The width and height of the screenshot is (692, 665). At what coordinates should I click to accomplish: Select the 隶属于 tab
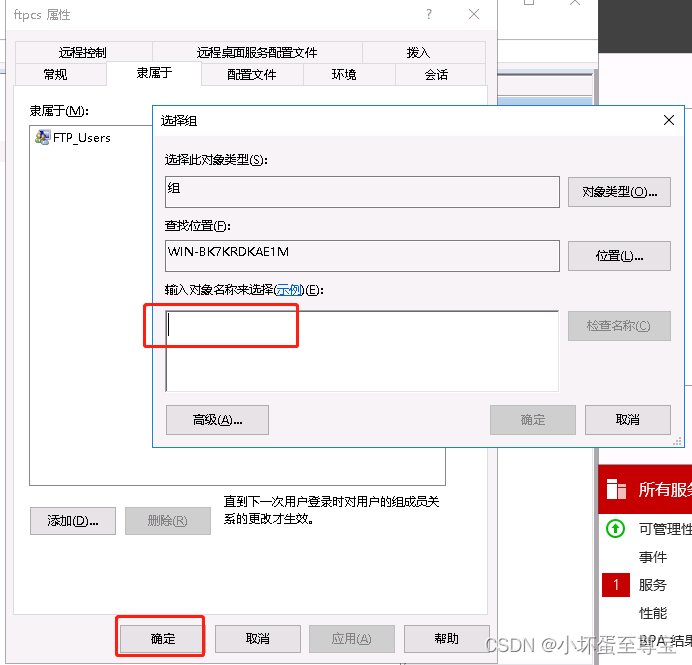click(x=154, y=73)
